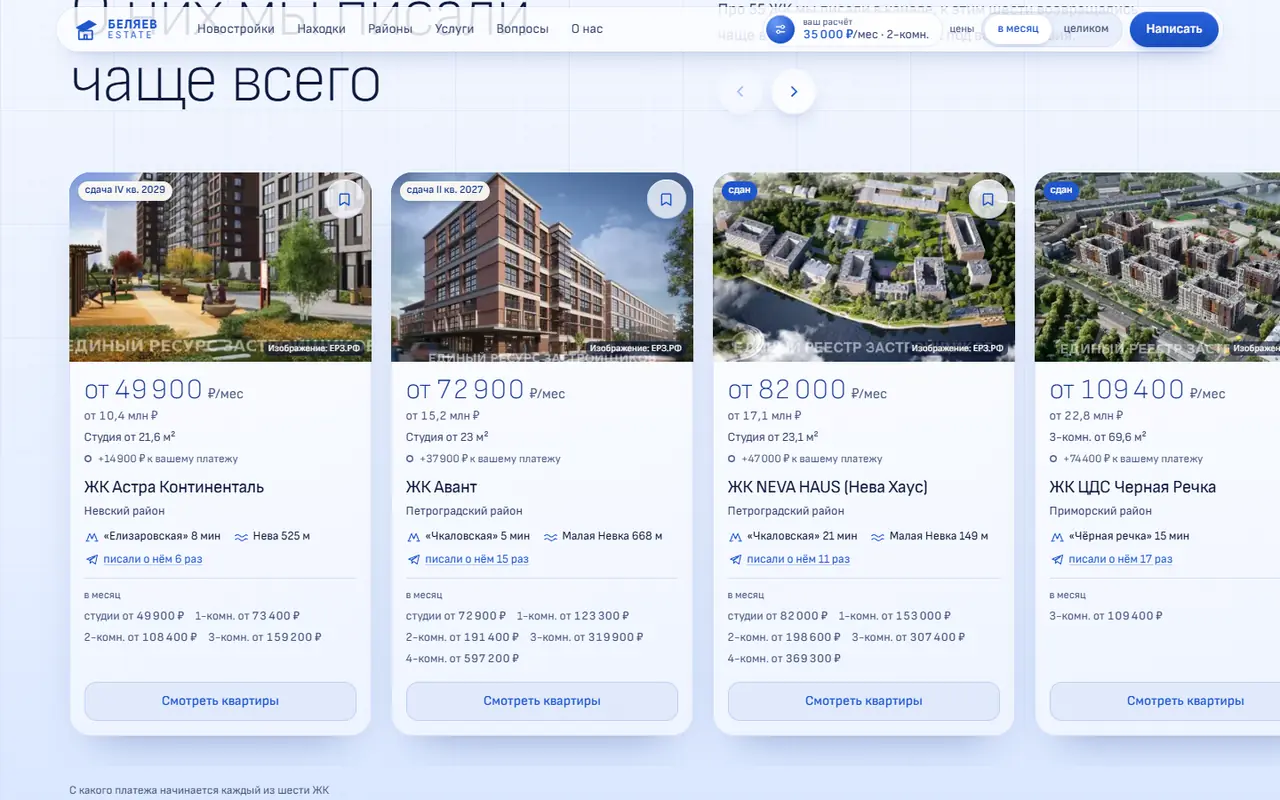The height and width of the screenshot is (800, 1280).
Task: Open the писали о нём 15 раз link
Action: coord(477,559)
